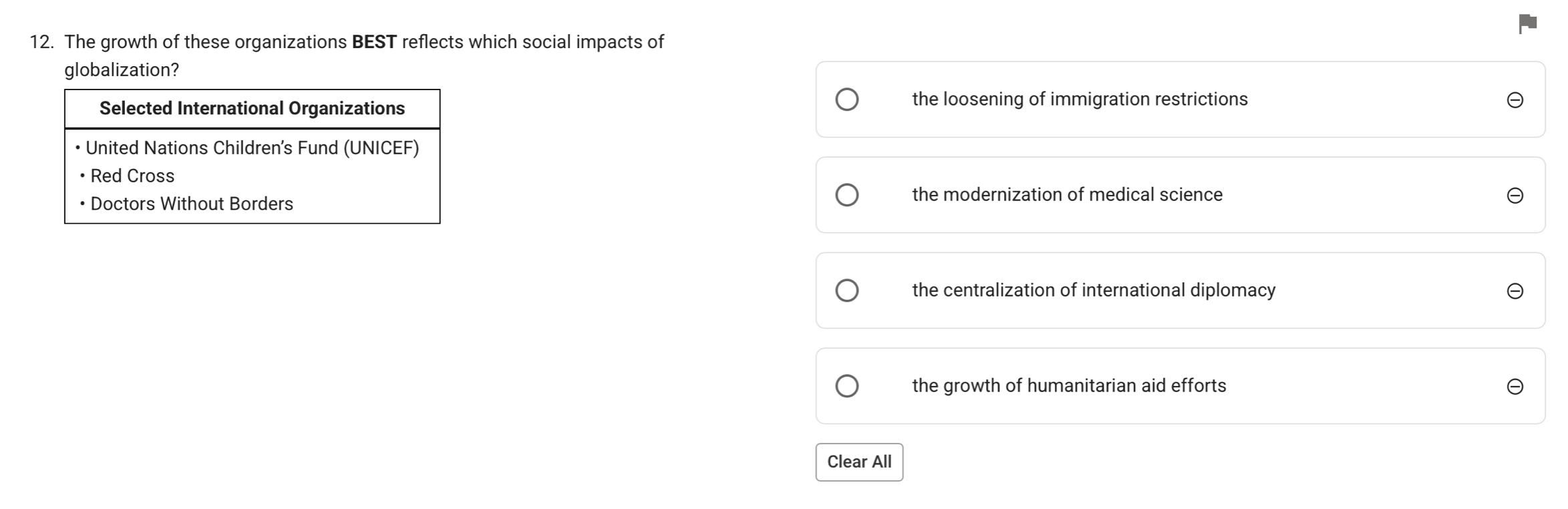Image resolution: width=1568 pixels, height=509 pixels.
Task: Select the centralization of international diplomacy radio
Action: pyautogui.click(x=846, y=290)
